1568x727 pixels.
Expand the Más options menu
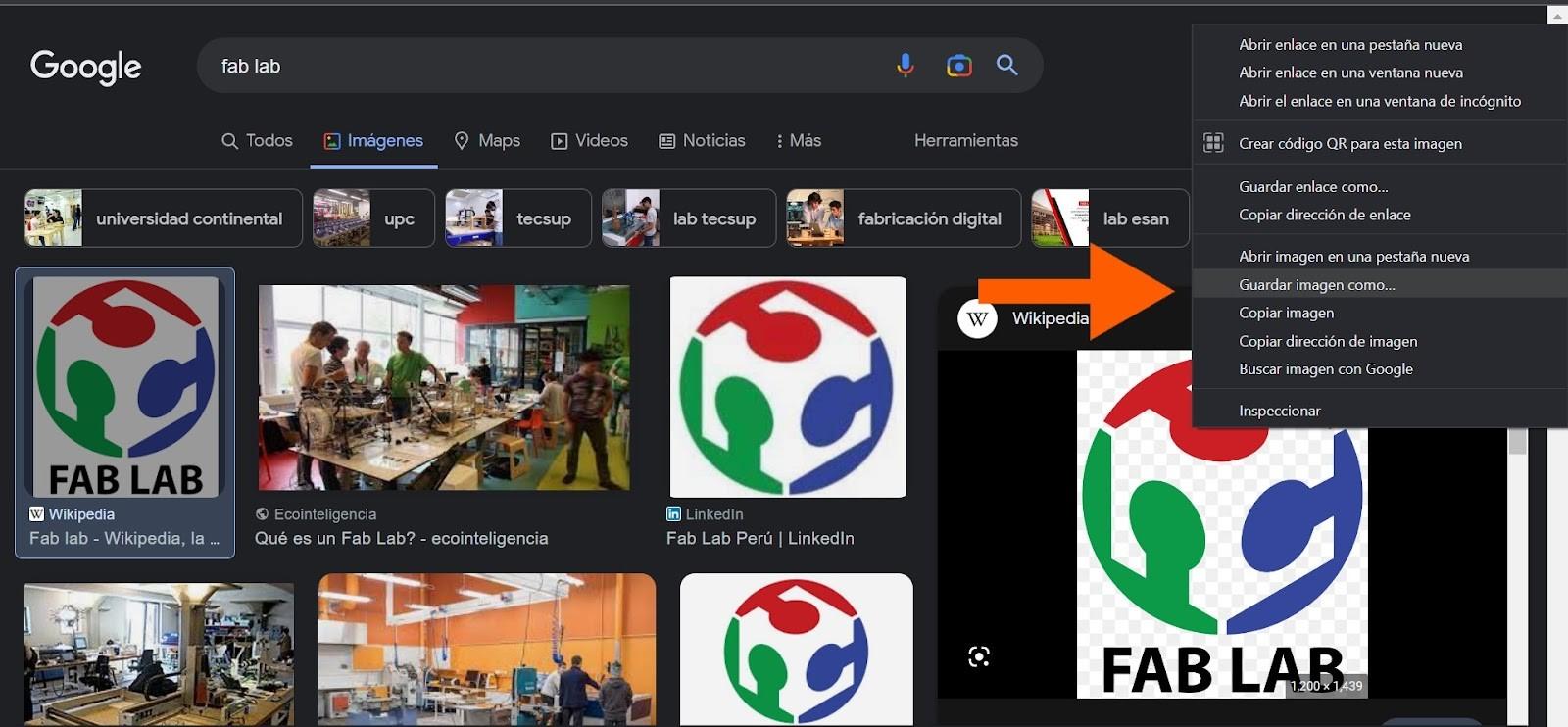pos(798,141)
